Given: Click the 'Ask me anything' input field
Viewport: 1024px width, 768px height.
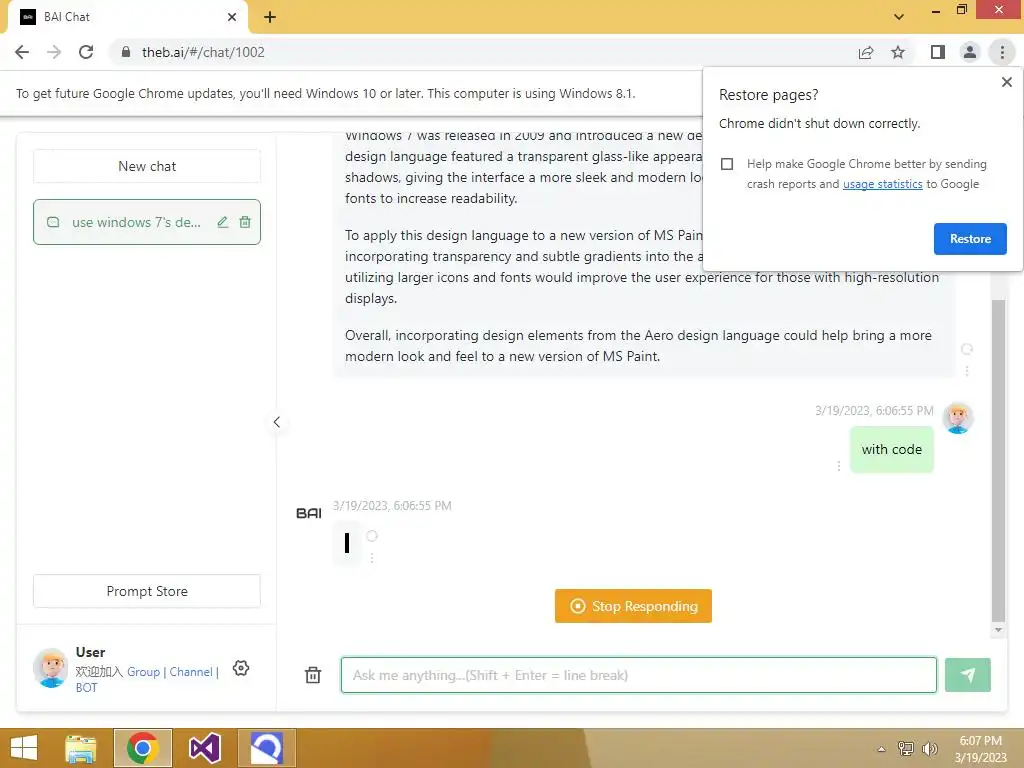Looking at the screenshot, I should tap(638, 675).
